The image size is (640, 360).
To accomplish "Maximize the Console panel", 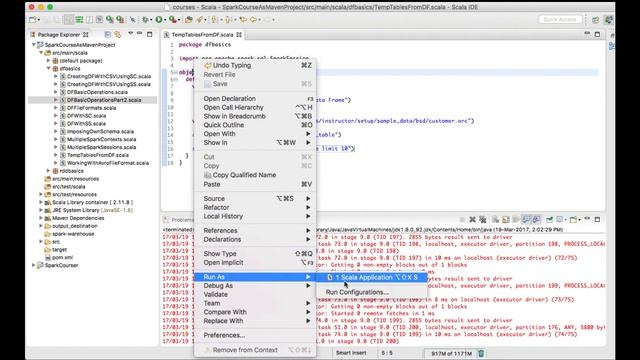I will [x=597, y=220].
